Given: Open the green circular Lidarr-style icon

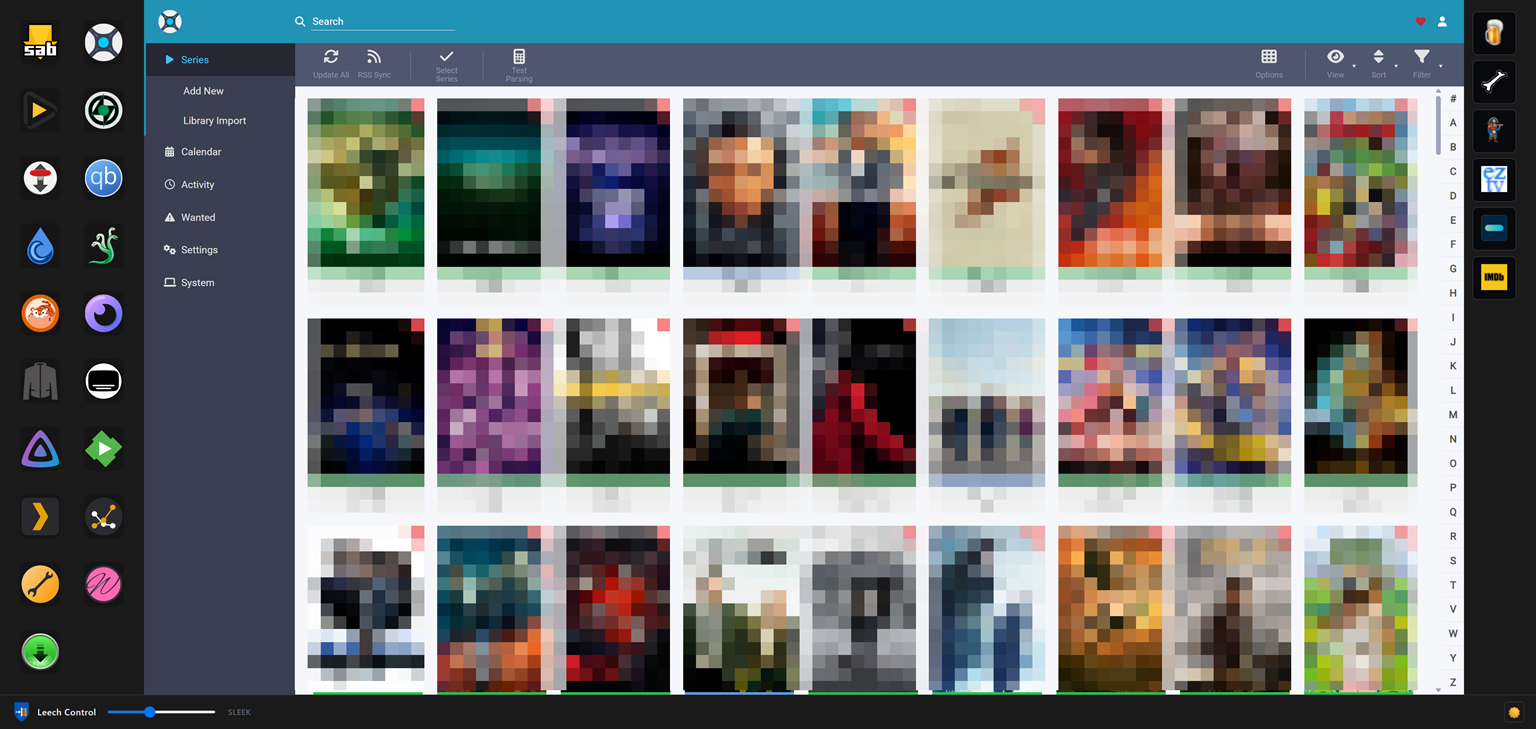Looking at the screenshot, I should [x=104, y=111].
